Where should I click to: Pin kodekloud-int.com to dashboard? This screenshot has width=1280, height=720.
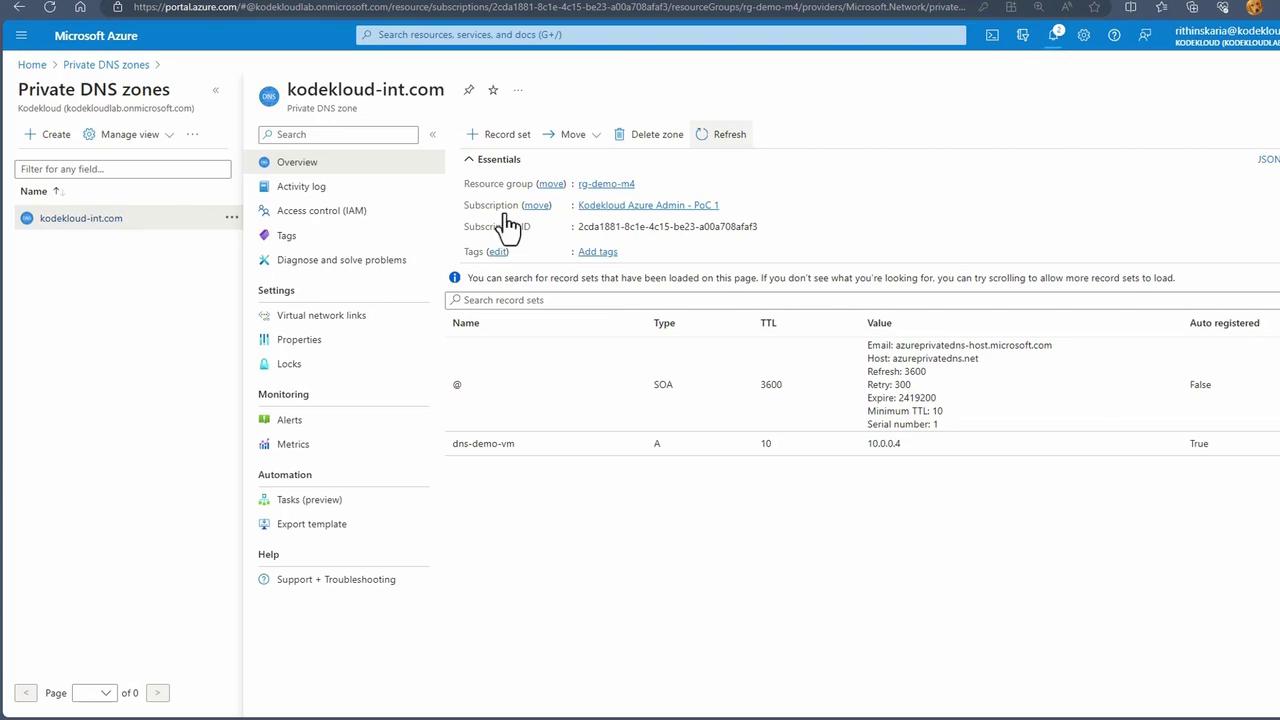click(x=469, y=90)
